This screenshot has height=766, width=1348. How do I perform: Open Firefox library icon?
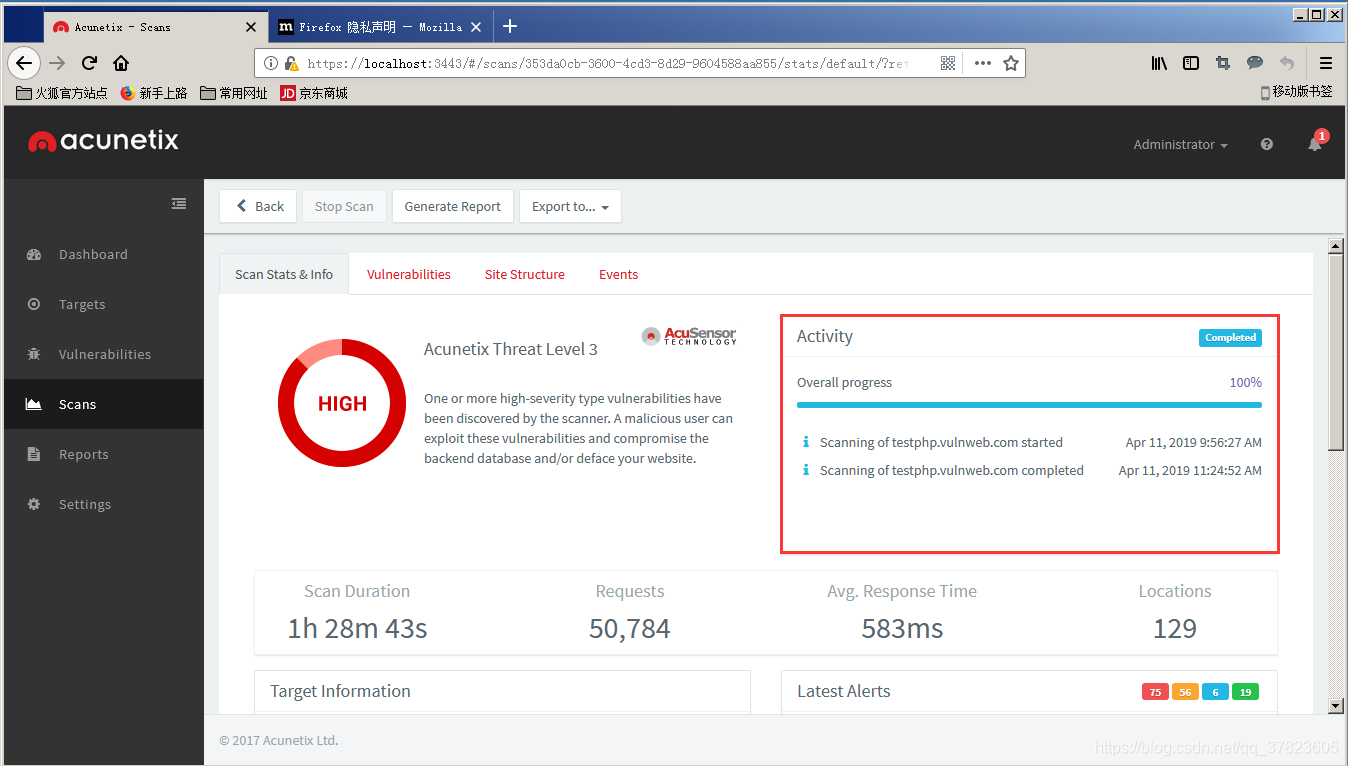(x=1159, y=63)
